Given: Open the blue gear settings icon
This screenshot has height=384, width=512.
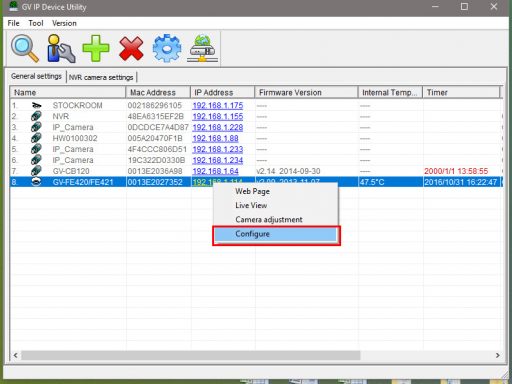Looking at the screenshot, I should pos(167,49).
